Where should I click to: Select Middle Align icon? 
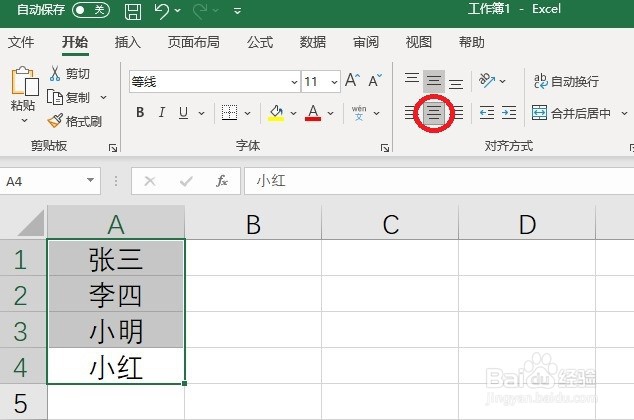434,81
